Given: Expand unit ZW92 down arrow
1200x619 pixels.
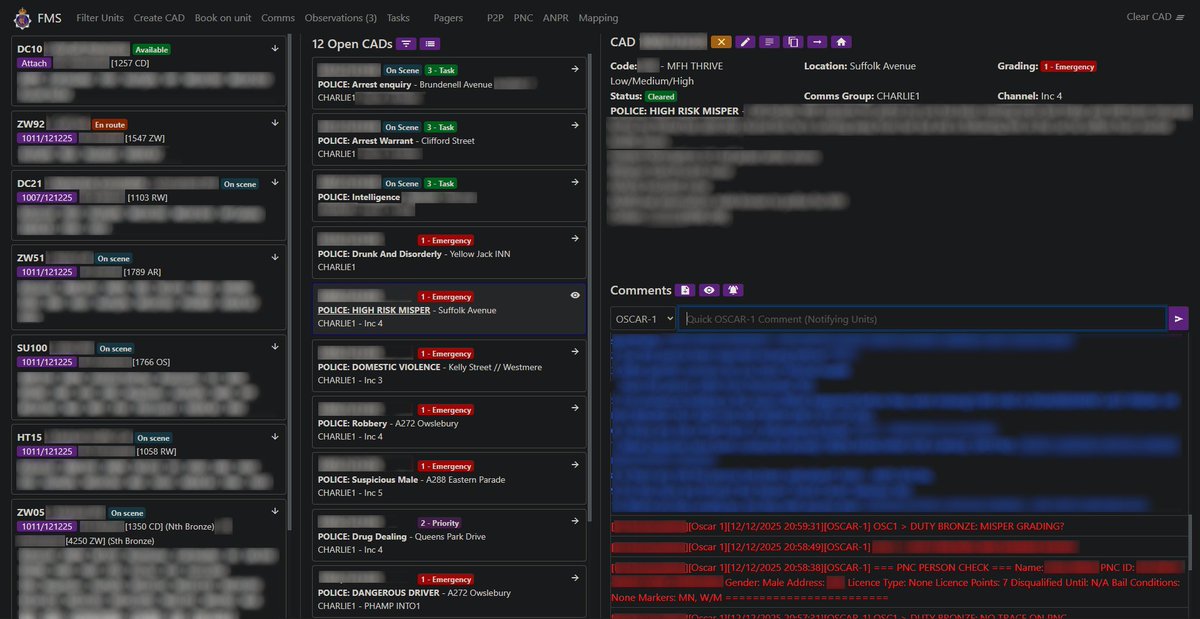Looking at the screenshot, I should click(x=275, y=123).
